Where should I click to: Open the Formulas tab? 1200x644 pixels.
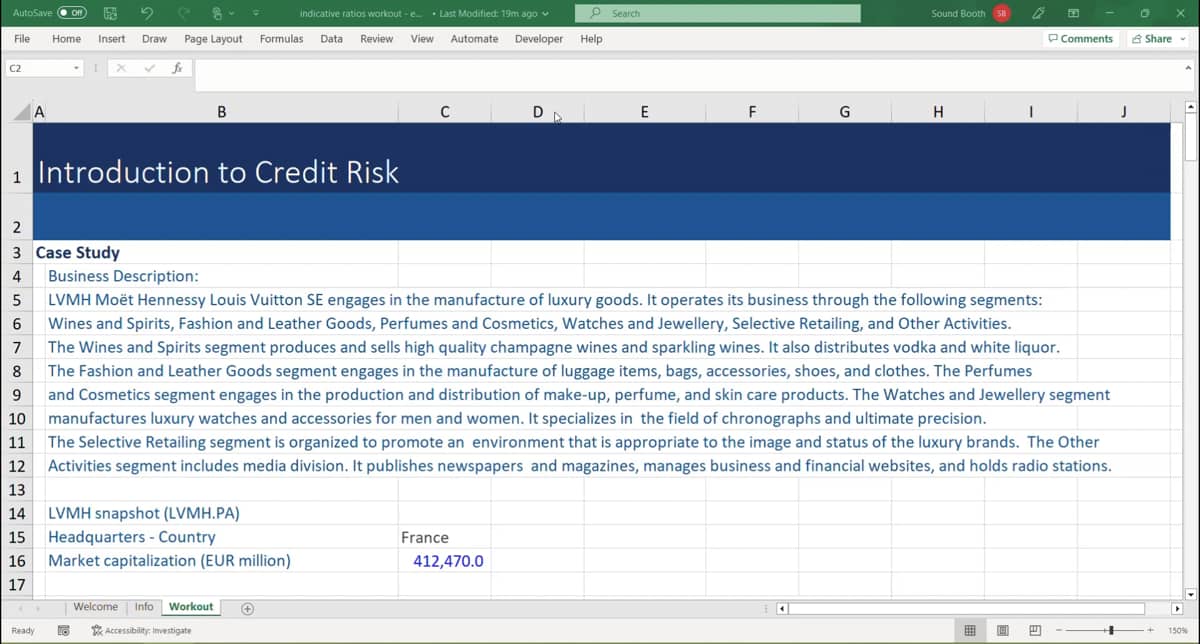(282, 39)
